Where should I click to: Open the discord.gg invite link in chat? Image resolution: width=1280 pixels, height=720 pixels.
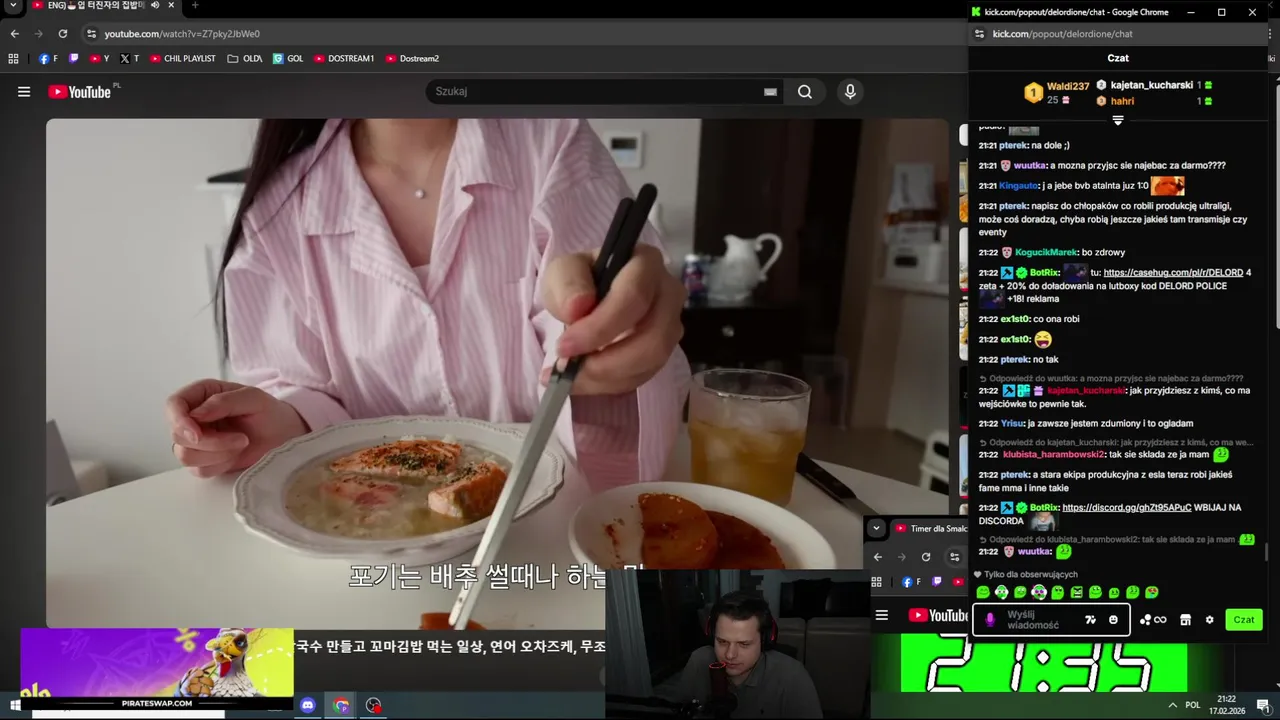(1127, 507)
